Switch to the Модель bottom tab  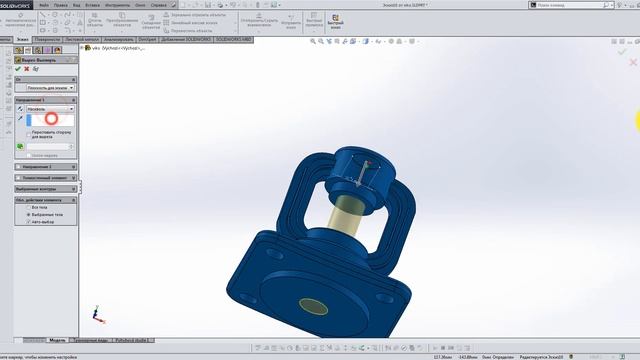point(57,340)
